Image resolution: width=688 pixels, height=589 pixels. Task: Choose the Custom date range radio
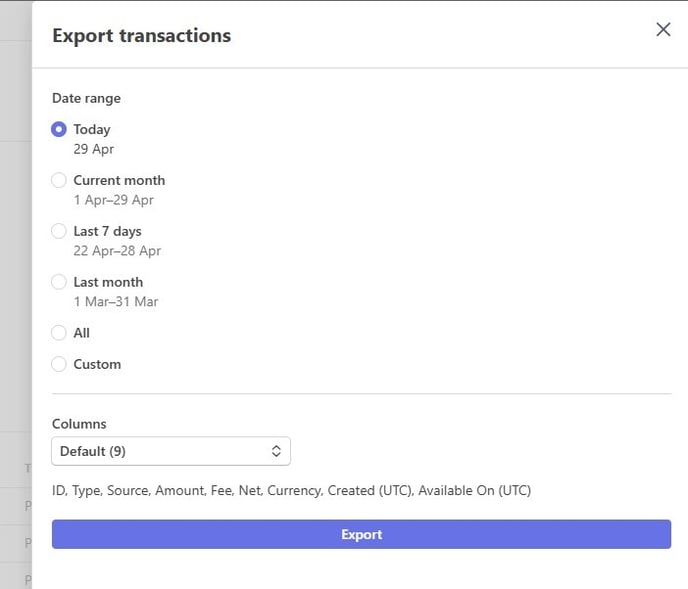pos(59,364)
